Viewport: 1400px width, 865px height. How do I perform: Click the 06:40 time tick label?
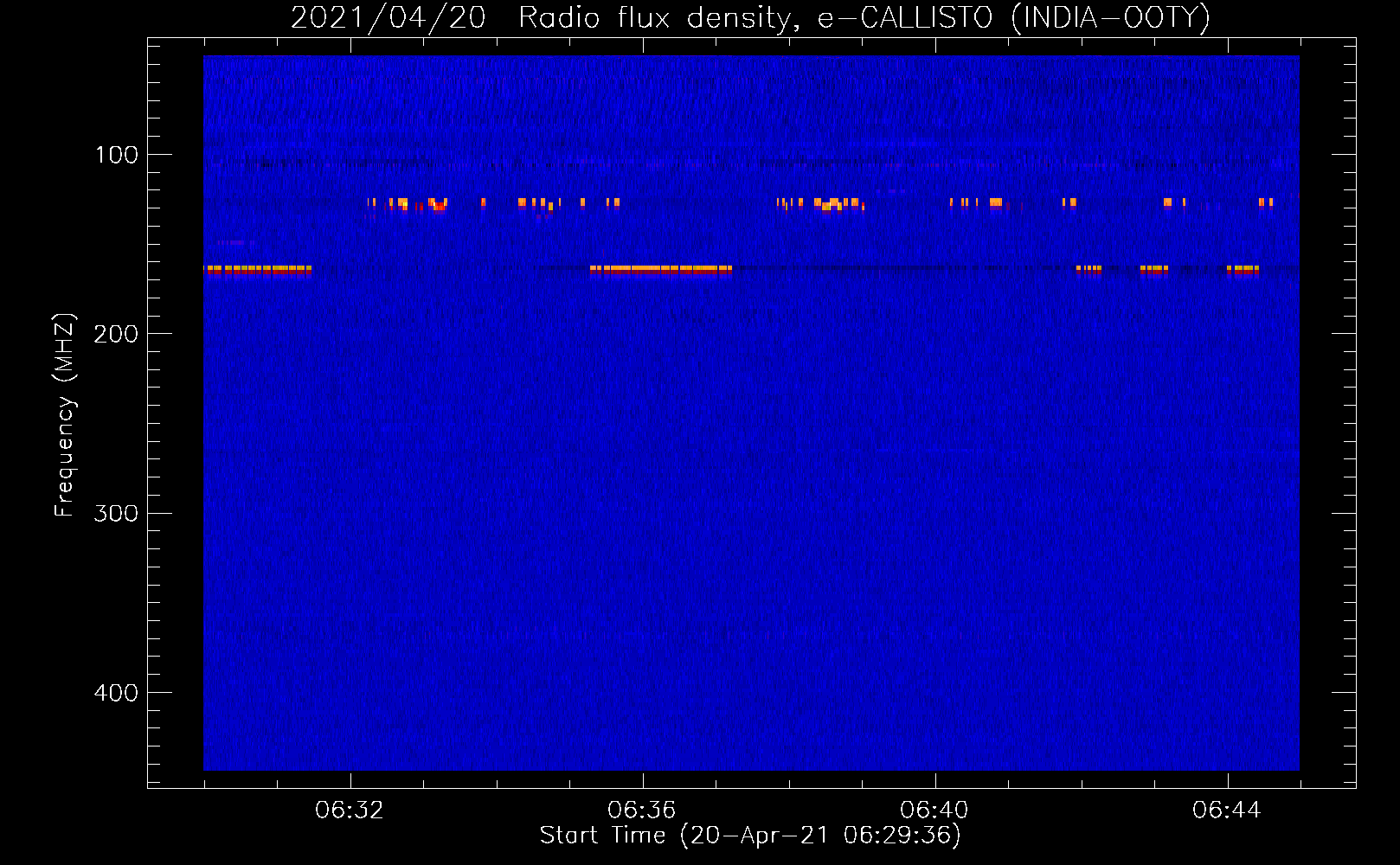click(934, 811)
